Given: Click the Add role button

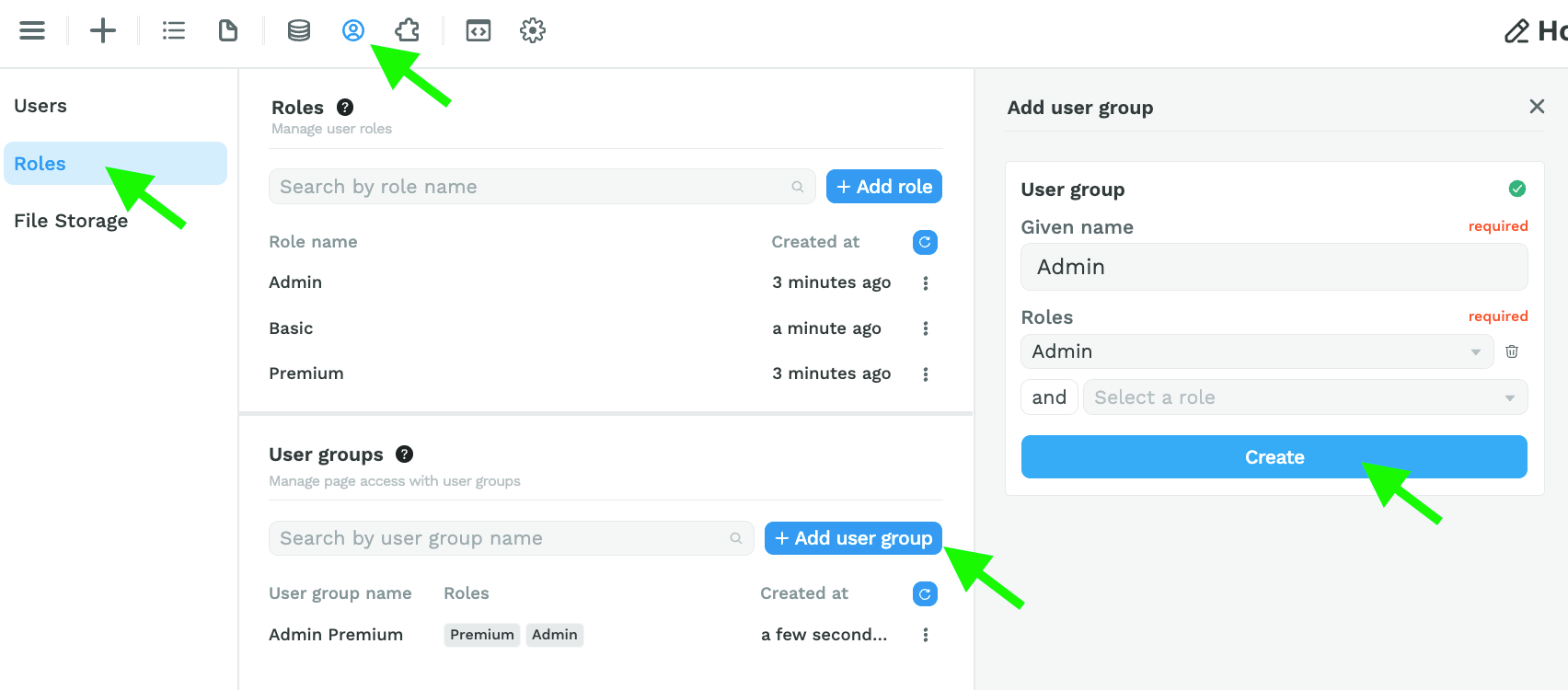Looking at the screenshot, I should [x=884, y=187].
